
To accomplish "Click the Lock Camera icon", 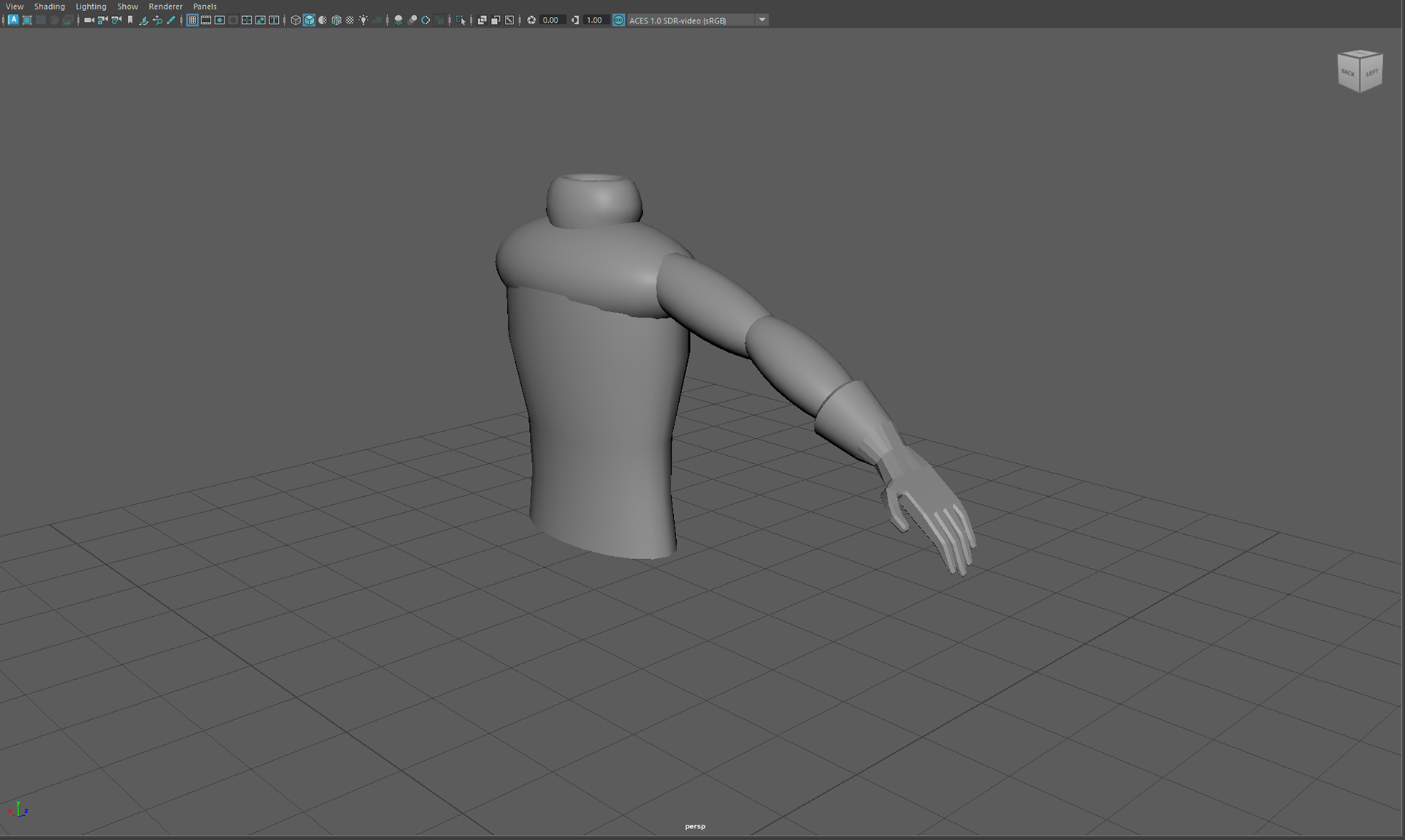I will pyautogui.click(x=102, y=20).
